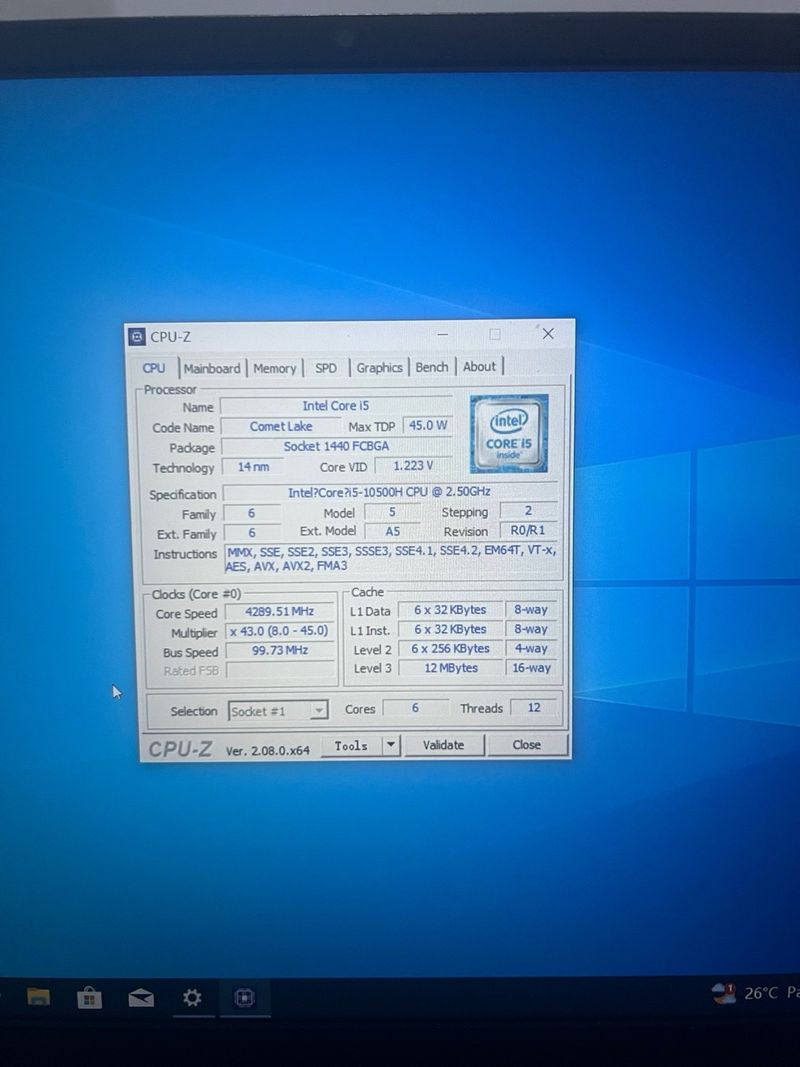Minimize the CPU-Z window
This screenshot has height=1067, width=800.
click(x=443, y=334)
